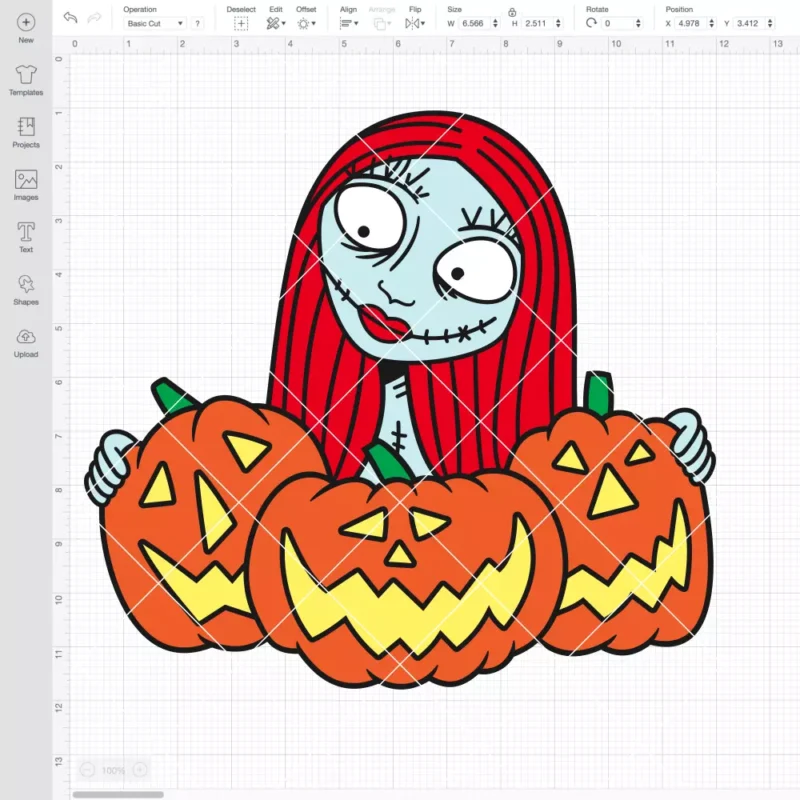Adjust the Position Y stepper arrows

pyautogui.click(x=770, y=23)
